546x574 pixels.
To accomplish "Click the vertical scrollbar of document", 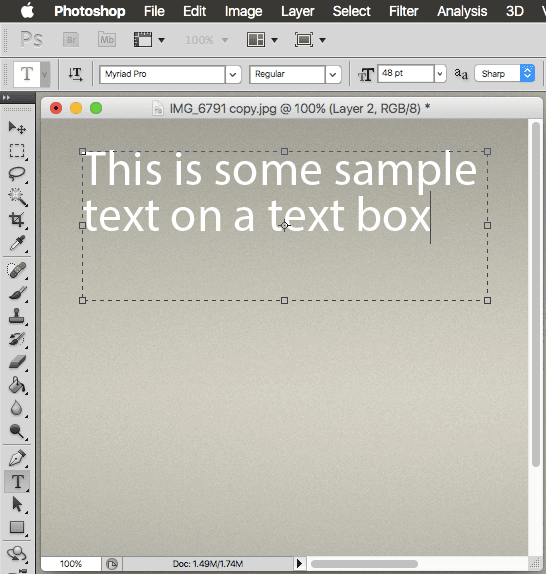I will [536, 294].
